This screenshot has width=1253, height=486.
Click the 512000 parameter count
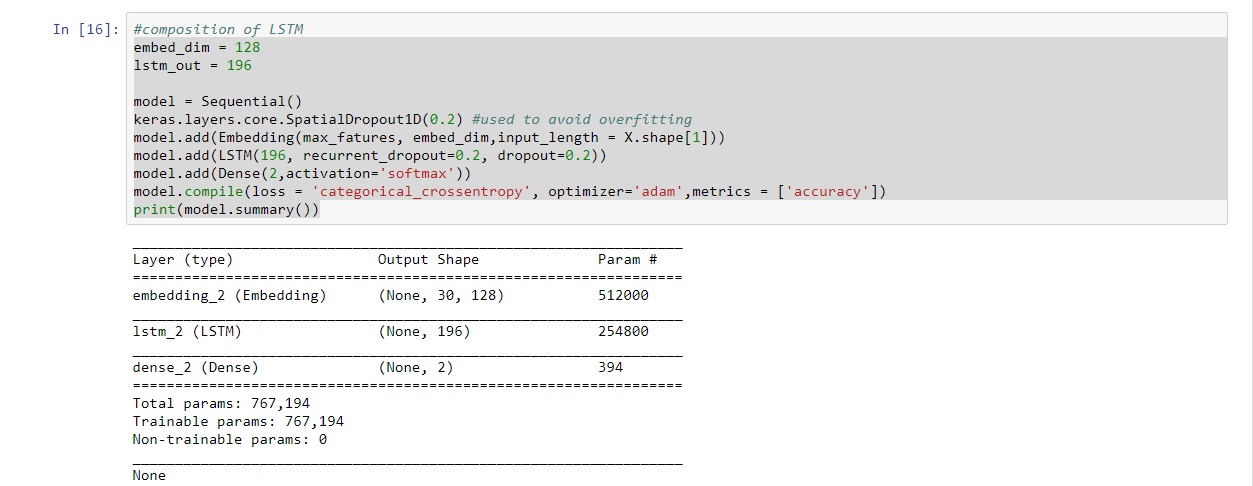(623, 296)
